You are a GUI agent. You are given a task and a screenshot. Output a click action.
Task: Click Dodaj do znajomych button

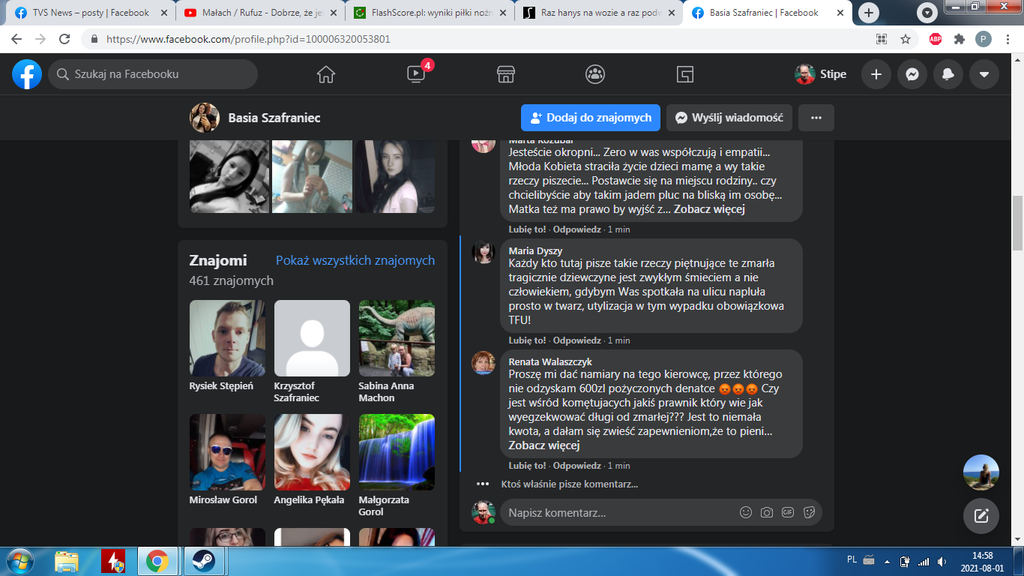[590, 117]
